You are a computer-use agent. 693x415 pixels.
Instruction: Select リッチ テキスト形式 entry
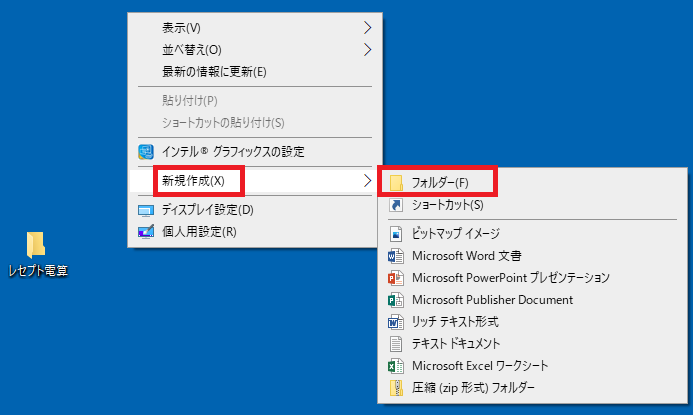pyautogui.click(x=532, y=322)
